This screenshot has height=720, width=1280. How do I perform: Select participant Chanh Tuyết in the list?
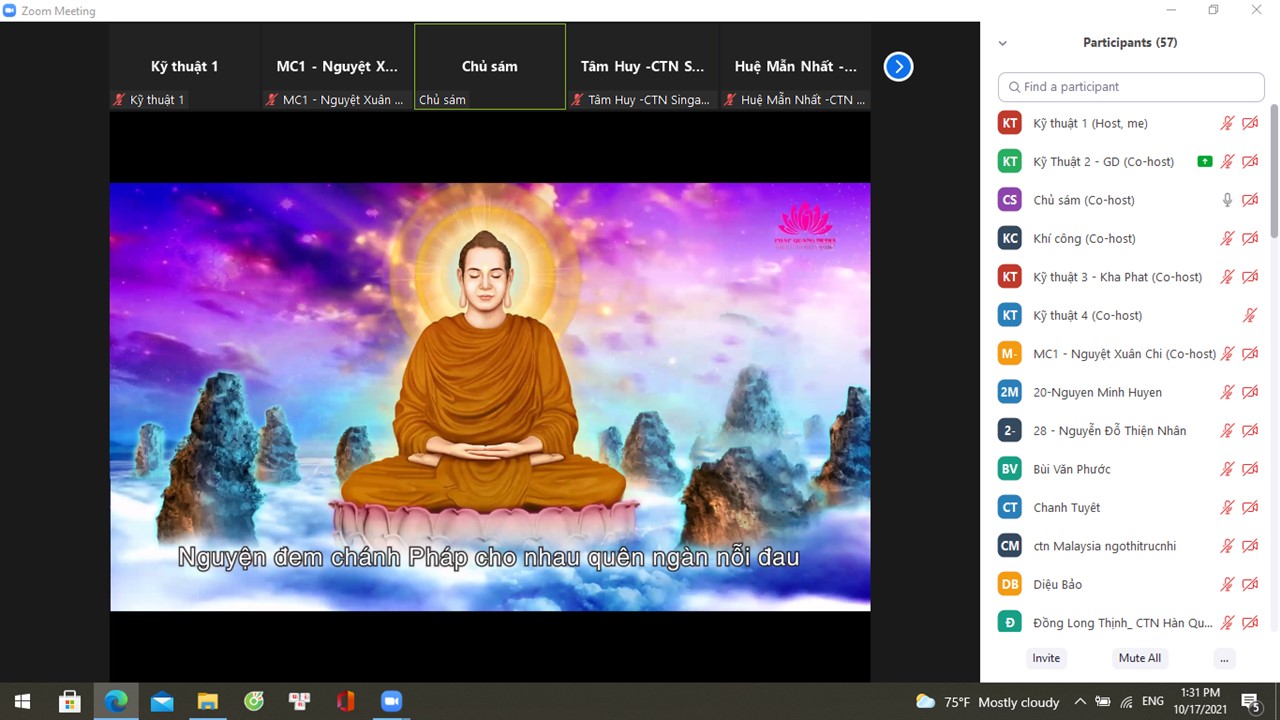[1131, 507]
